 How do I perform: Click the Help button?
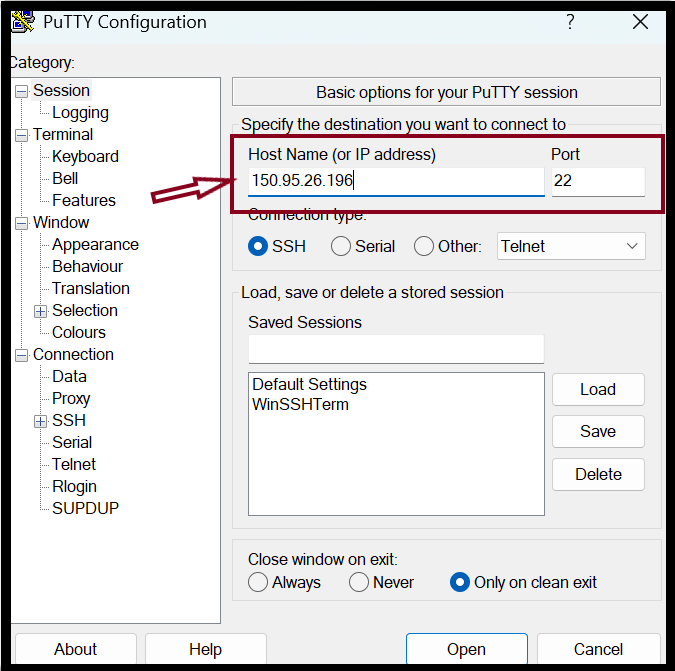pyautogui.click(x=205, y=649)
